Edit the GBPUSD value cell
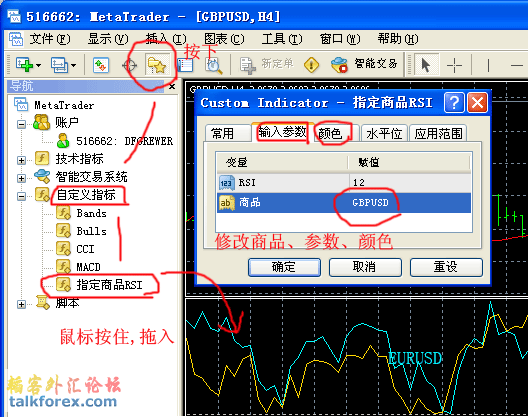The width and height of the screenshot is (528, 417). tap(409, 202)
